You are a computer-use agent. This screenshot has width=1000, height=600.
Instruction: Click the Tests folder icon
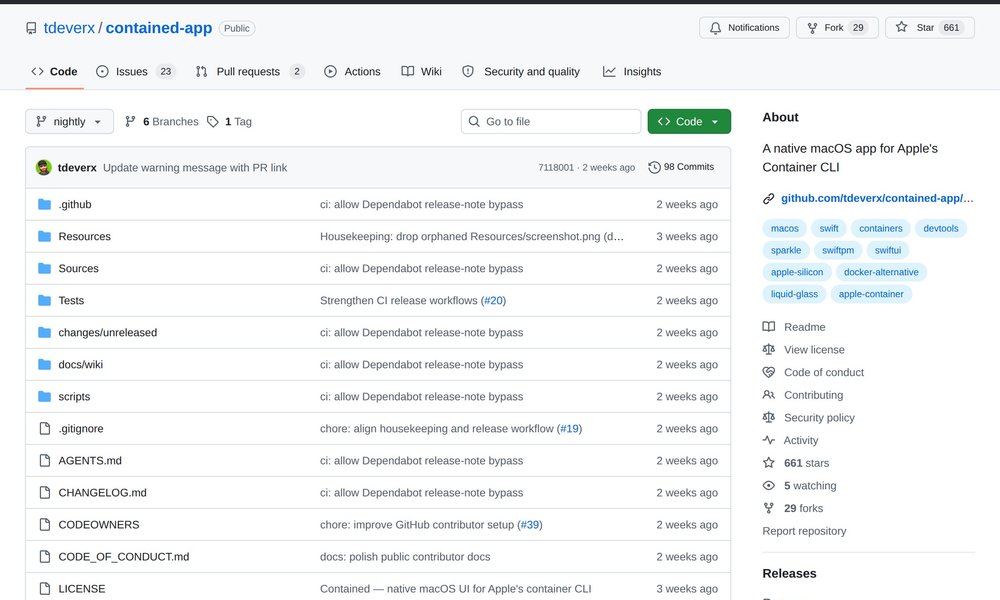44,300
